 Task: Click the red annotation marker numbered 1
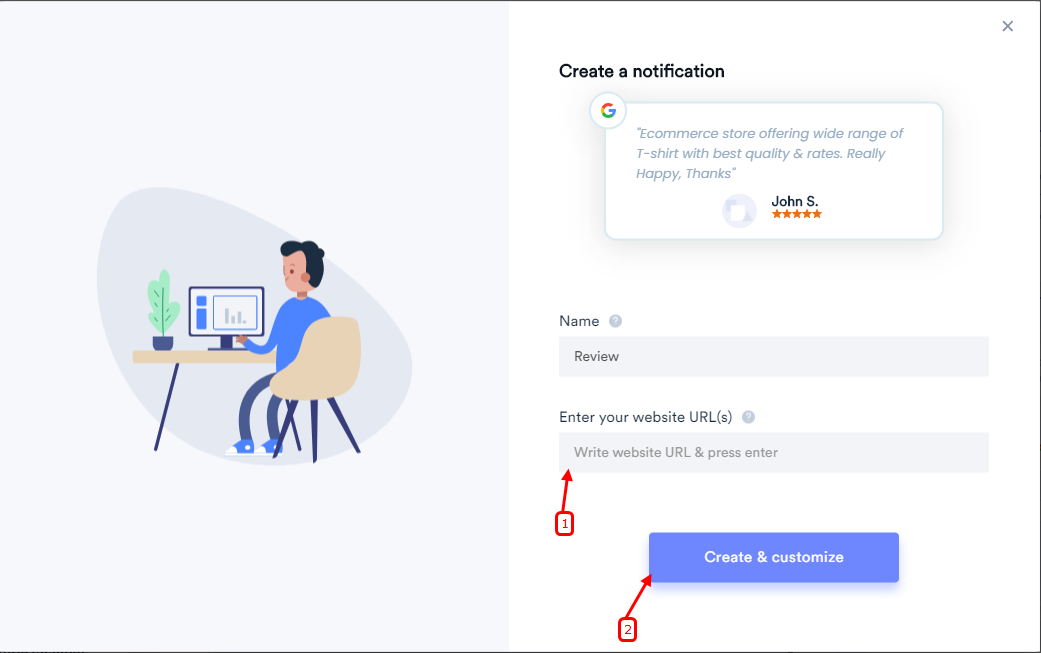(x=564, y=524)
